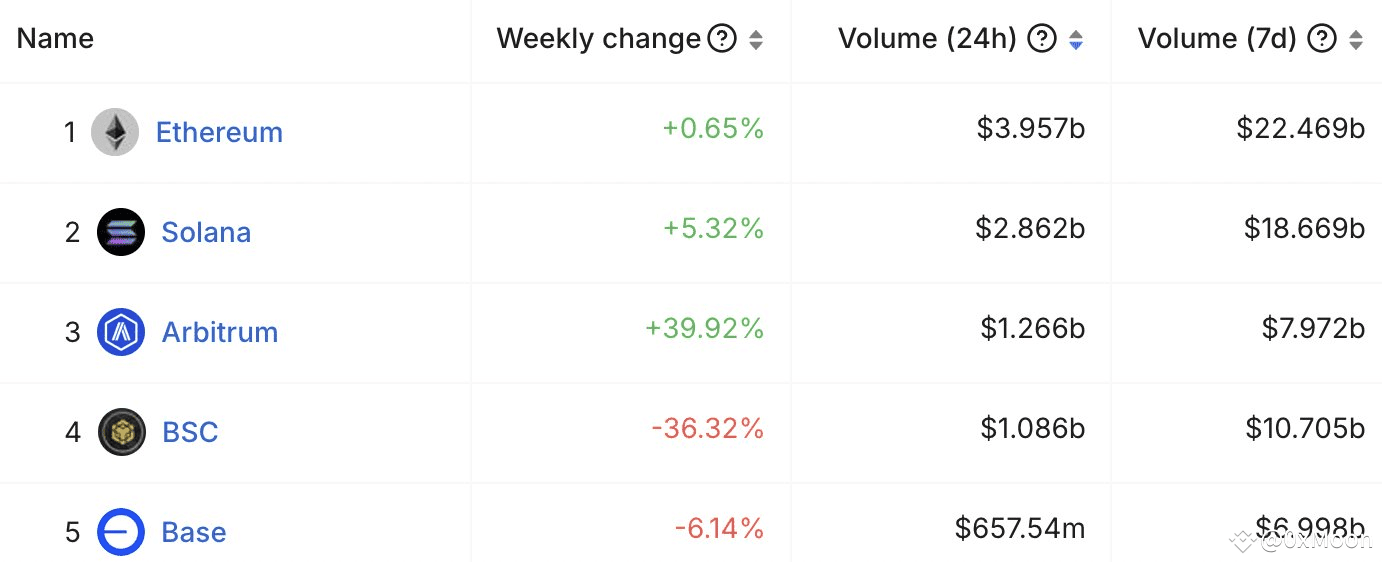Toggle Volume (24h) sort arrows
Image resolution: width=1382 pixels, height=562 pixels.
[x=1076, y=40]
